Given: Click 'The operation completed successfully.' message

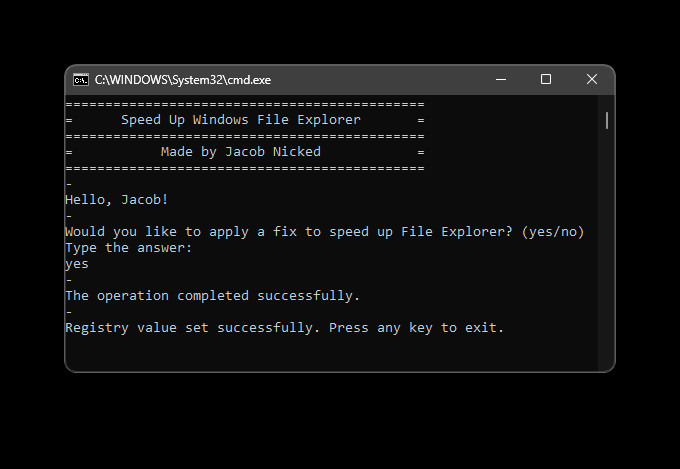Looking at the screenshot, I should coord(212,296).
